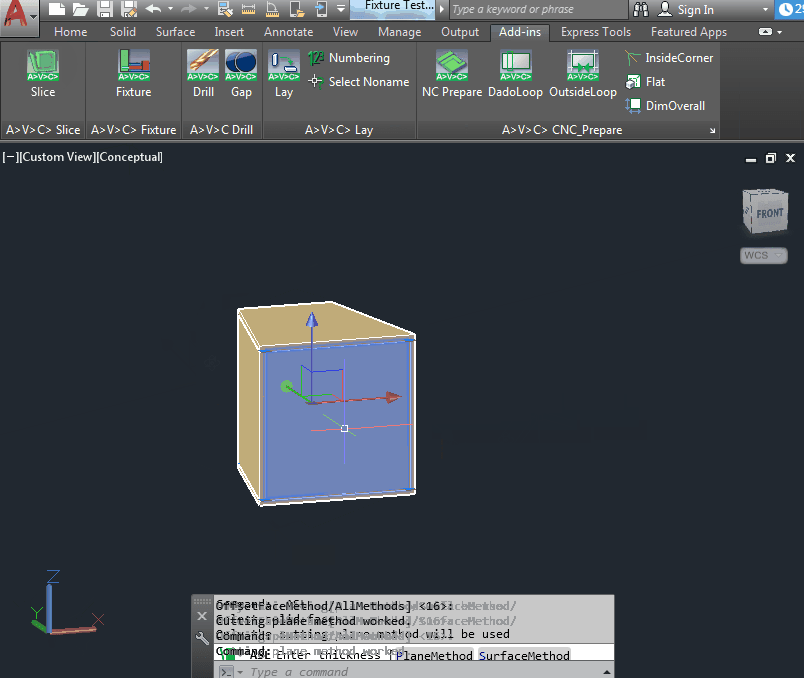Click the Numbering command

pos(350,58)
